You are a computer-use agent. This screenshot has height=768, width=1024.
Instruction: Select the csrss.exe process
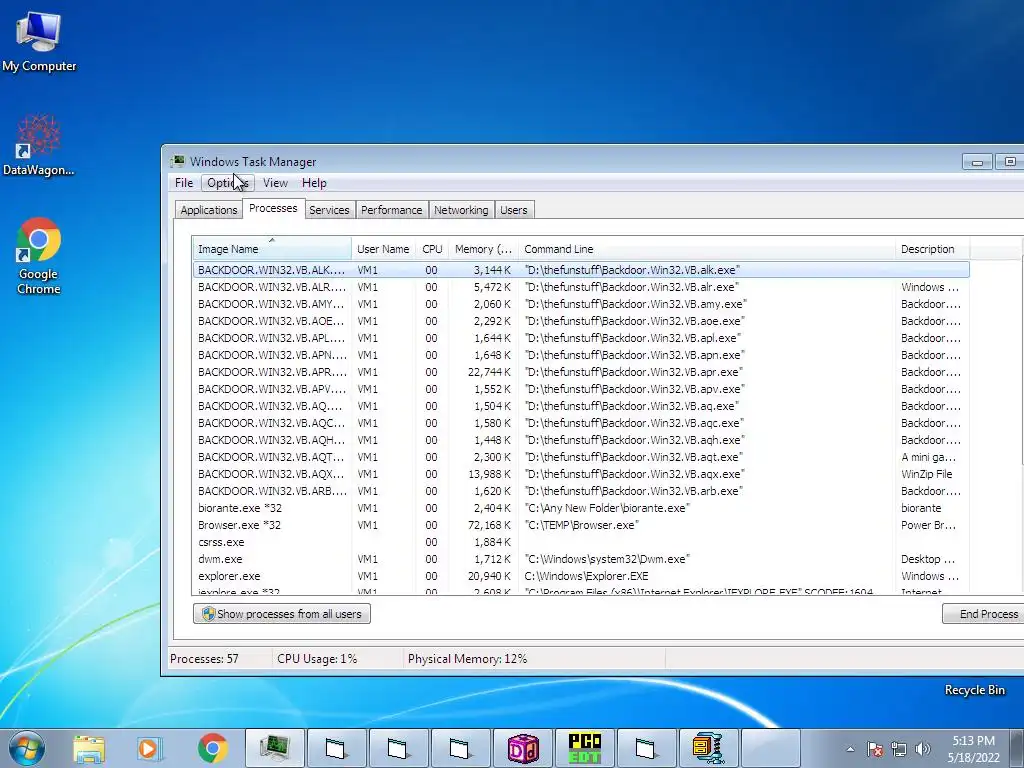581,541
